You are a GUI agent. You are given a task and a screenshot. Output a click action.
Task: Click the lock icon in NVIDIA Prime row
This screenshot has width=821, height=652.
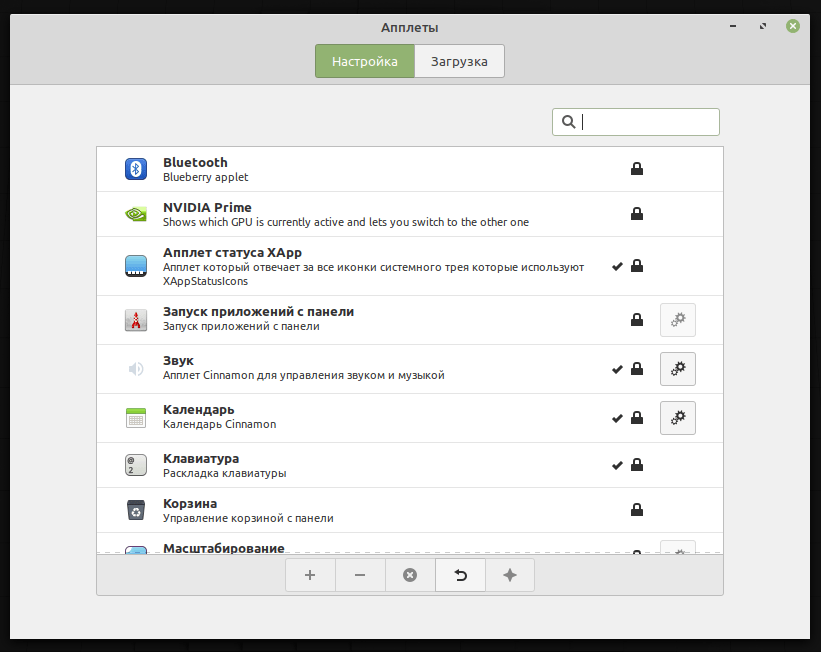[x=637, y=214]
